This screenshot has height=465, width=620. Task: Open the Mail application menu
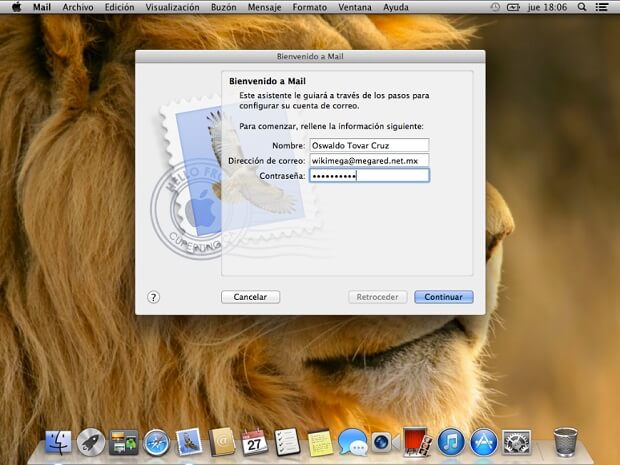(x=42, y=7)
